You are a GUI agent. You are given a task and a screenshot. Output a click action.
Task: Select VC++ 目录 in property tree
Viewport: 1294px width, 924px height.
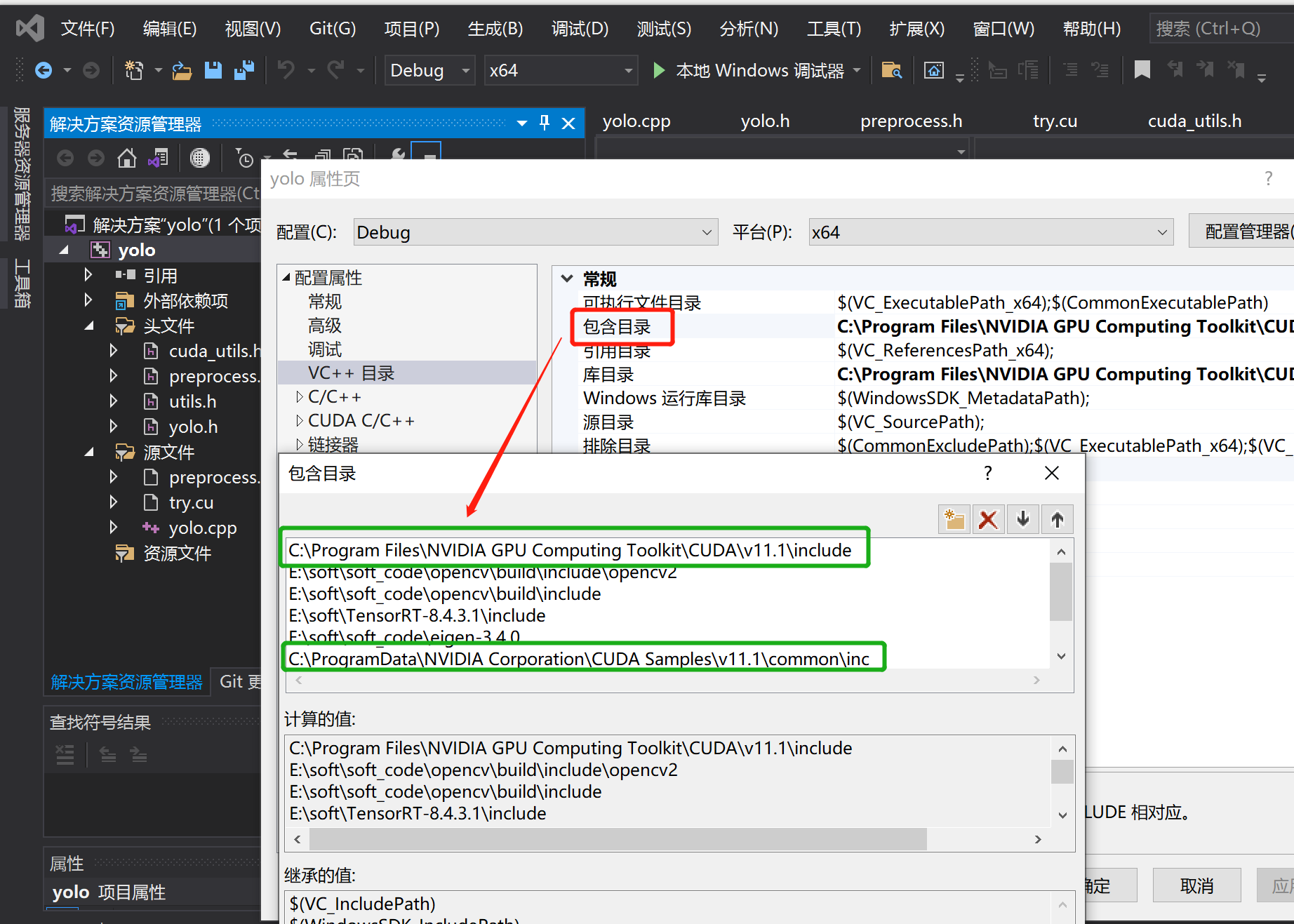407,373
